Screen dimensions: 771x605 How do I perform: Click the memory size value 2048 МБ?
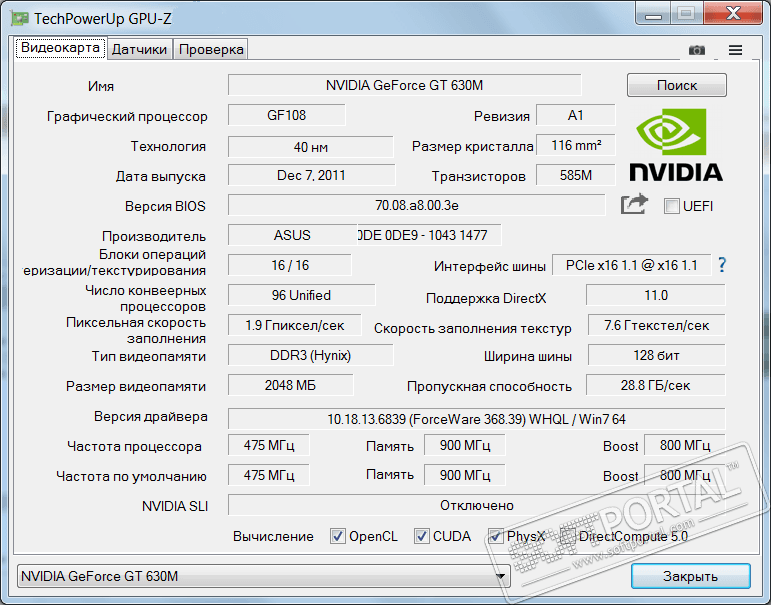click(290, 385)
